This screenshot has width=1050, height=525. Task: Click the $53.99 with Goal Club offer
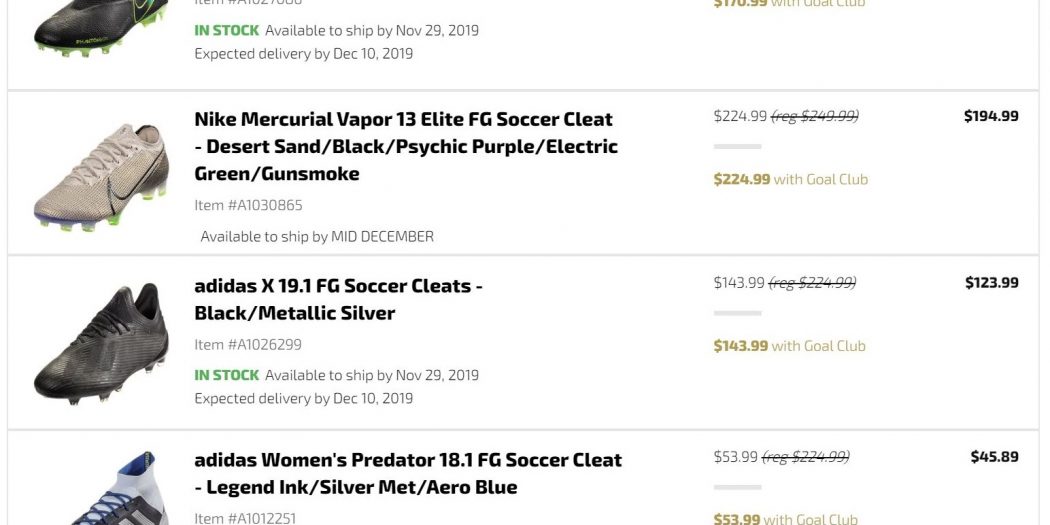[785, 519]
